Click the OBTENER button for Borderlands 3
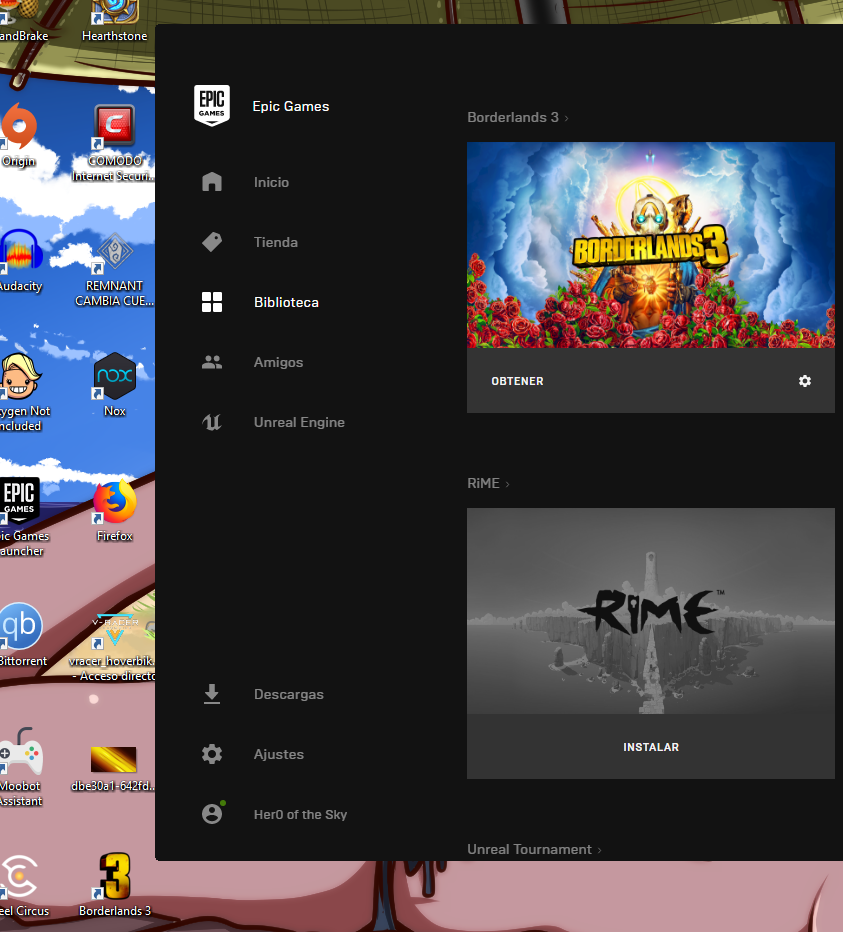 [x=517, y=381]
